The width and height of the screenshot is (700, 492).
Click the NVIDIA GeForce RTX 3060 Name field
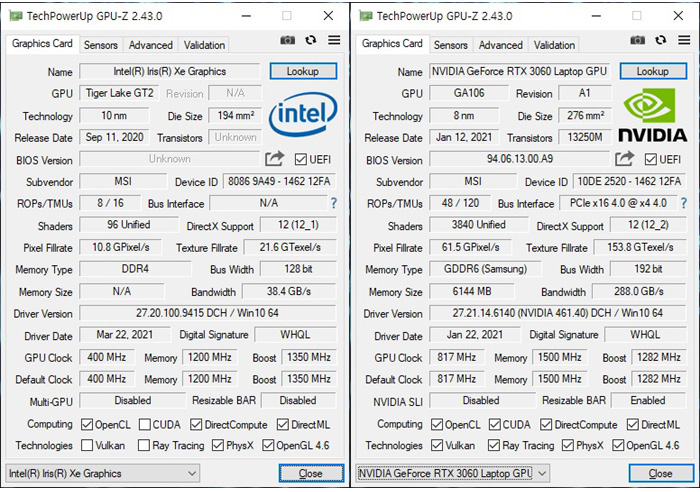(x=519, y=71)
